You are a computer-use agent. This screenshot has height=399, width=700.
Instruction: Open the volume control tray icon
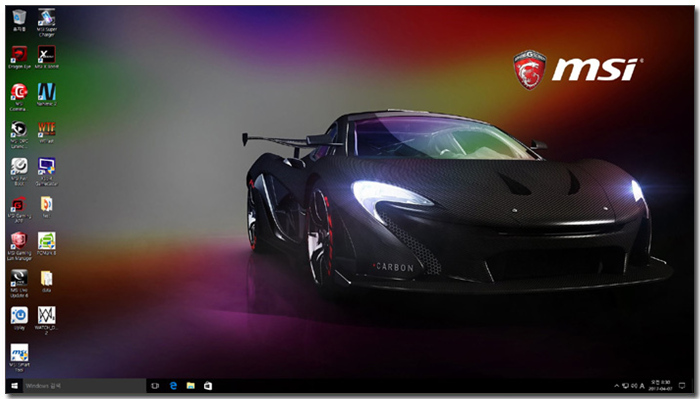tap(634, 386)
